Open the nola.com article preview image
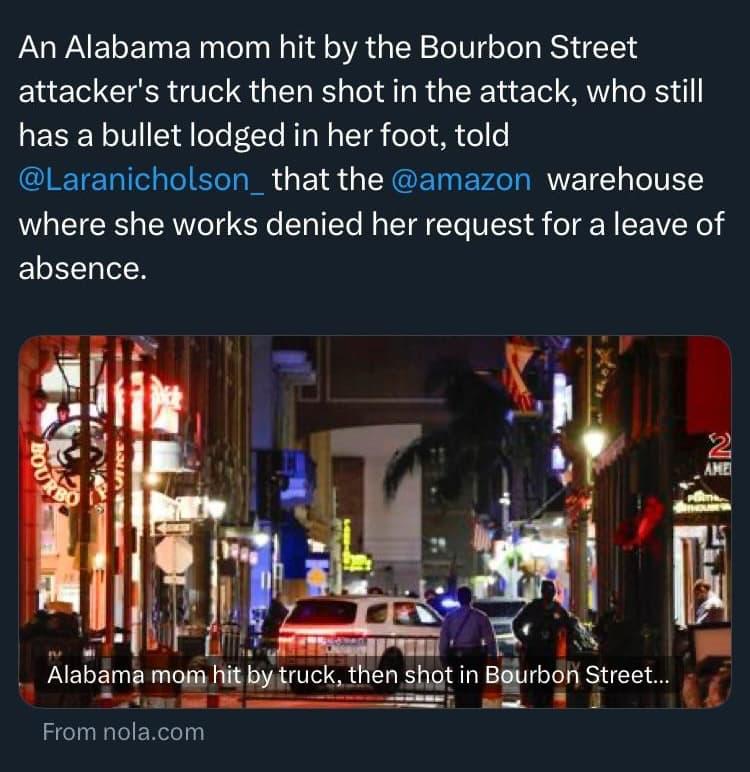This screenshot has height=772, width=750. coord(375,522)
